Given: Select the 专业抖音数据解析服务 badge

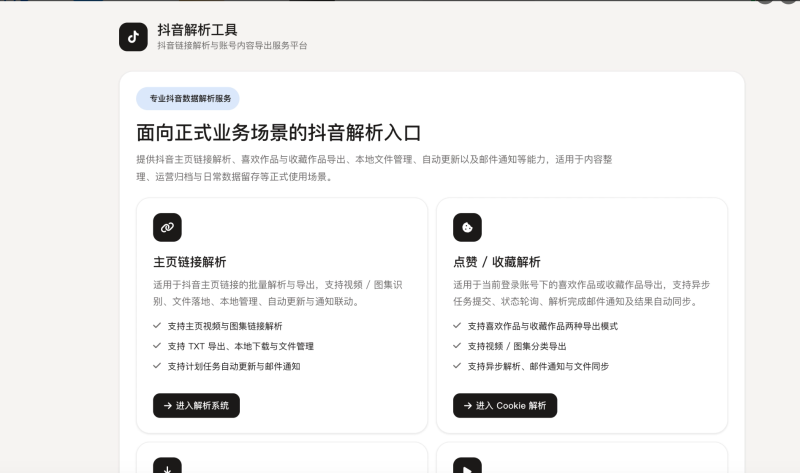Looking at the screenshot, I should (x=188, y=98).
